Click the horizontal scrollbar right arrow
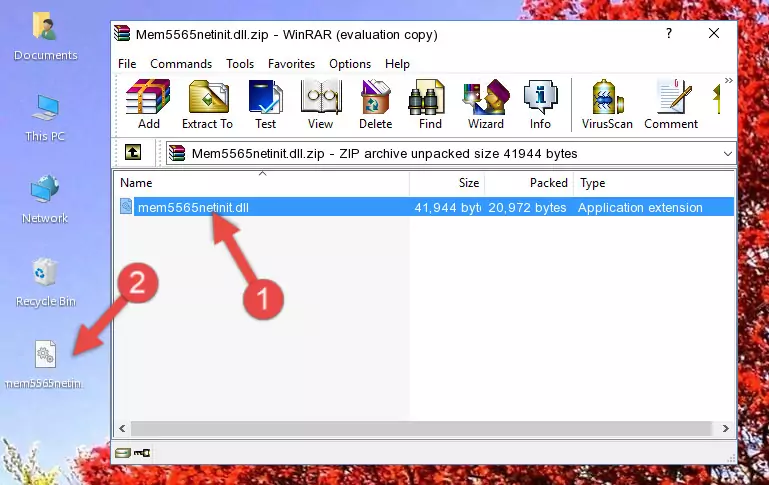The height and width of the screenshot is (485, 769). [x=725, y=428]
